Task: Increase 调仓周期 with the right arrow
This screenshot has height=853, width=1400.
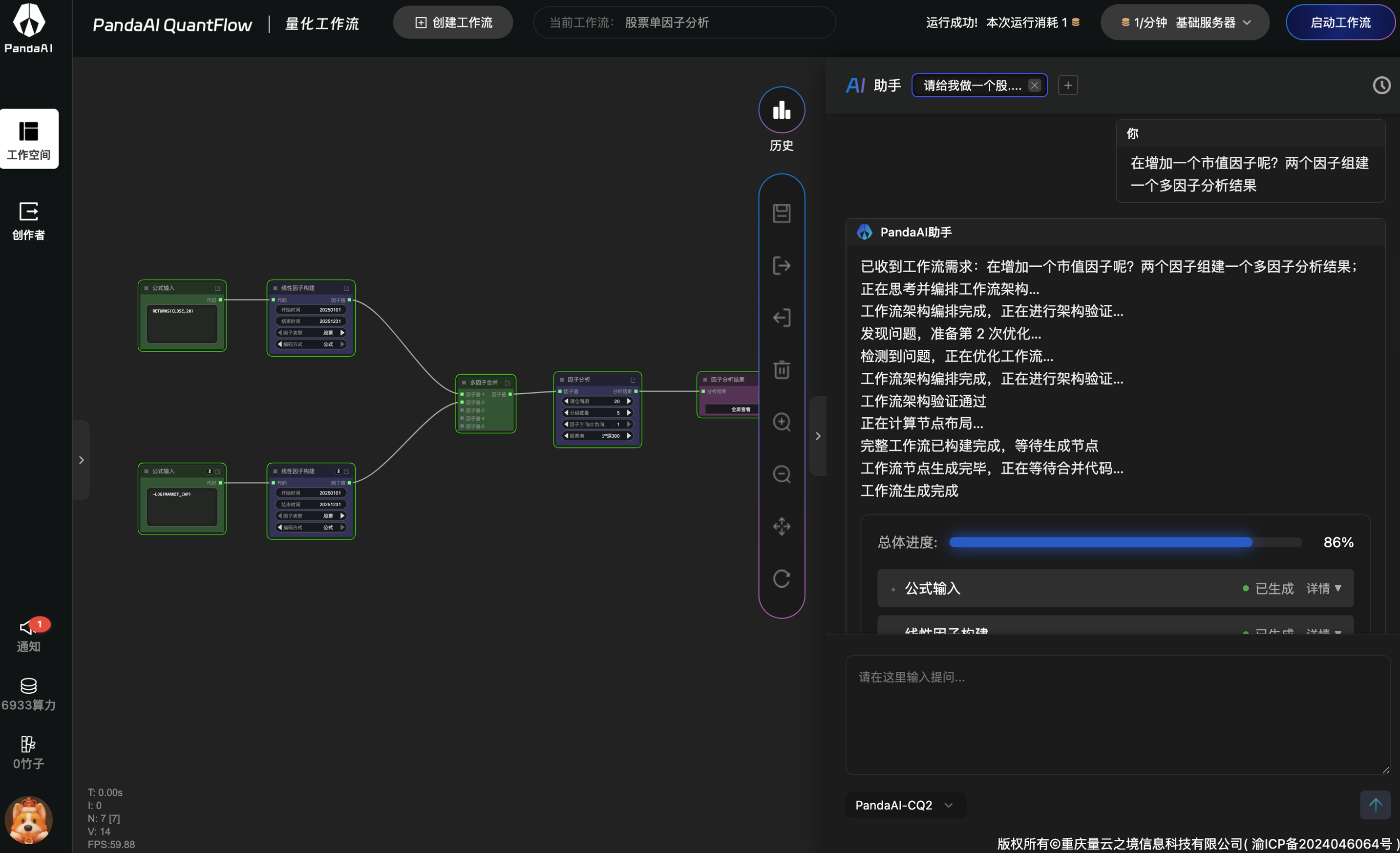Action: (x=629, y=401)
